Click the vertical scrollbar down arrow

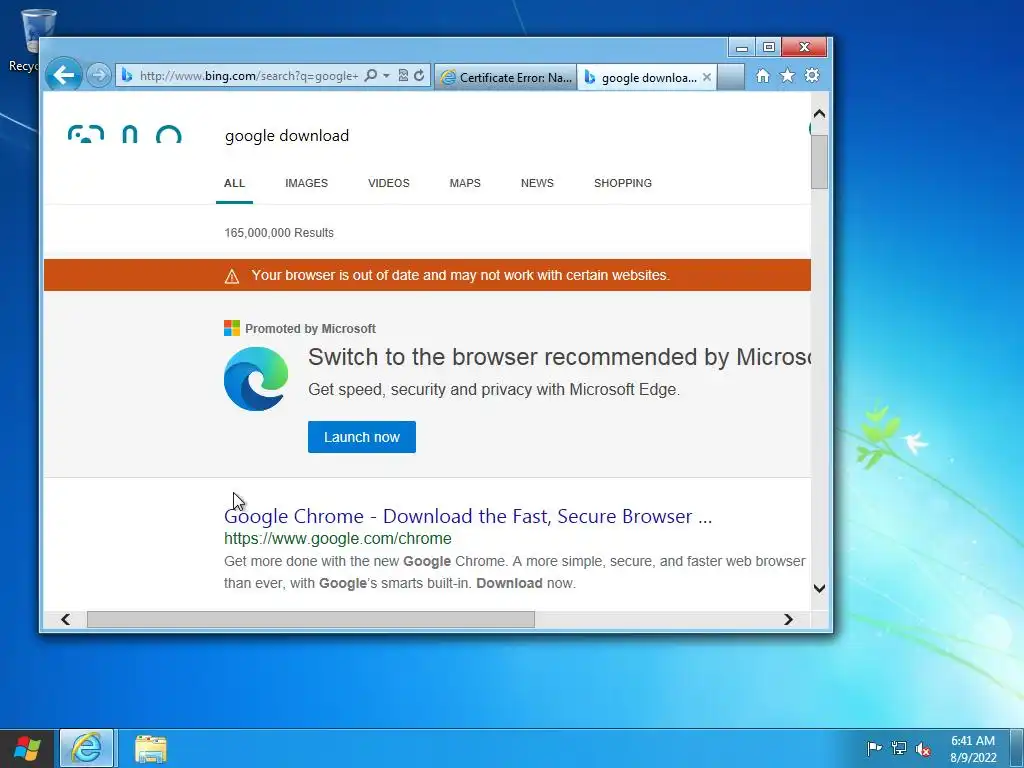pyautogui.click(x=820, y=588)
